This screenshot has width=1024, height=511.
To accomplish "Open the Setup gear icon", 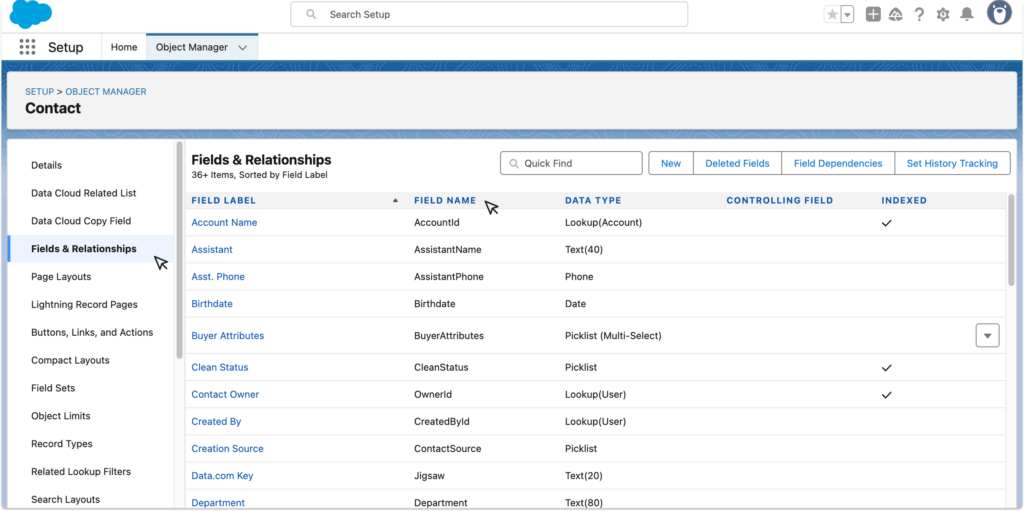I will (x=943, y=14).
